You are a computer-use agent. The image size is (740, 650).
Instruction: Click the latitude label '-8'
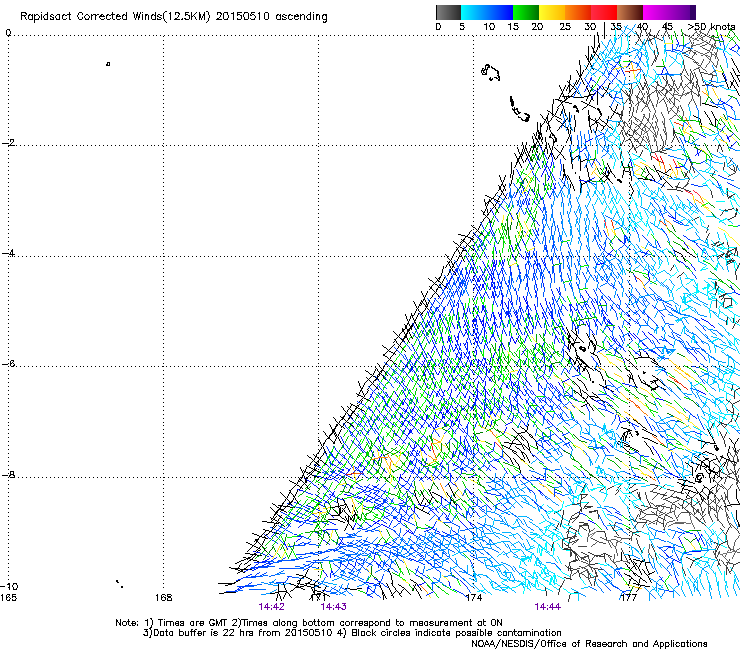point(8,474)
